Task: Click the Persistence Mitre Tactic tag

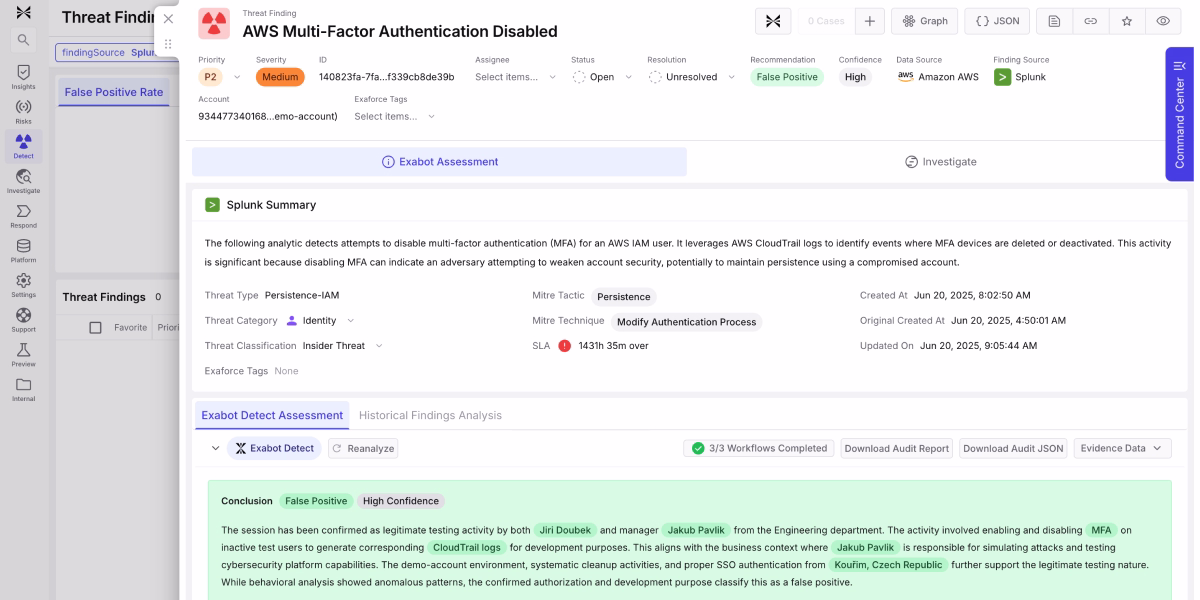Action: click(x=624, y=296)
